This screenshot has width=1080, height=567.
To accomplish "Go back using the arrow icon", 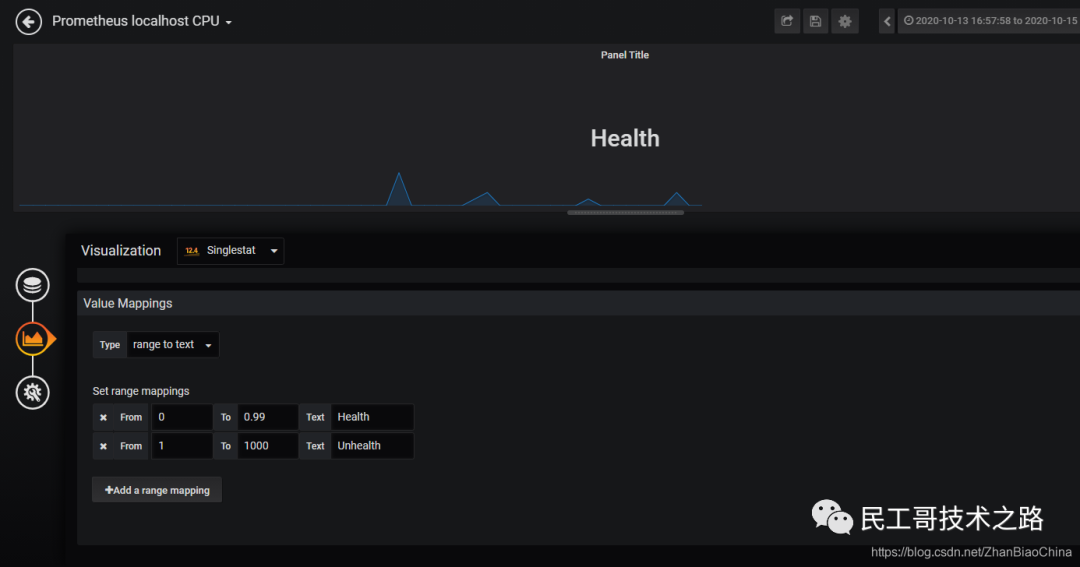I will pos(28,21).
